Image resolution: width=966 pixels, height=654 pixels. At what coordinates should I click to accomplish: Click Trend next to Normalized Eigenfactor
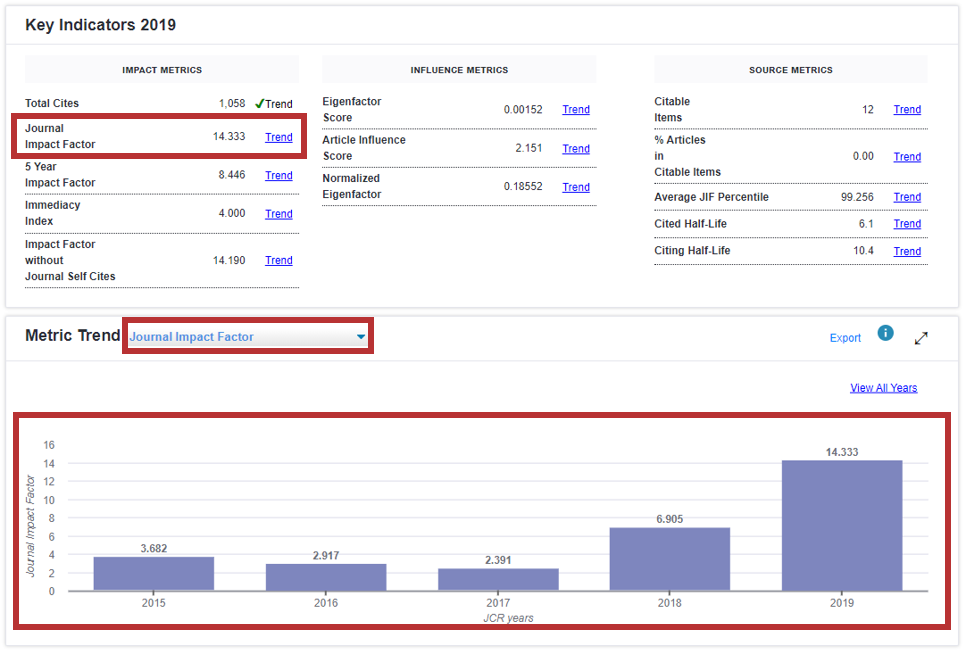point(575,186)
